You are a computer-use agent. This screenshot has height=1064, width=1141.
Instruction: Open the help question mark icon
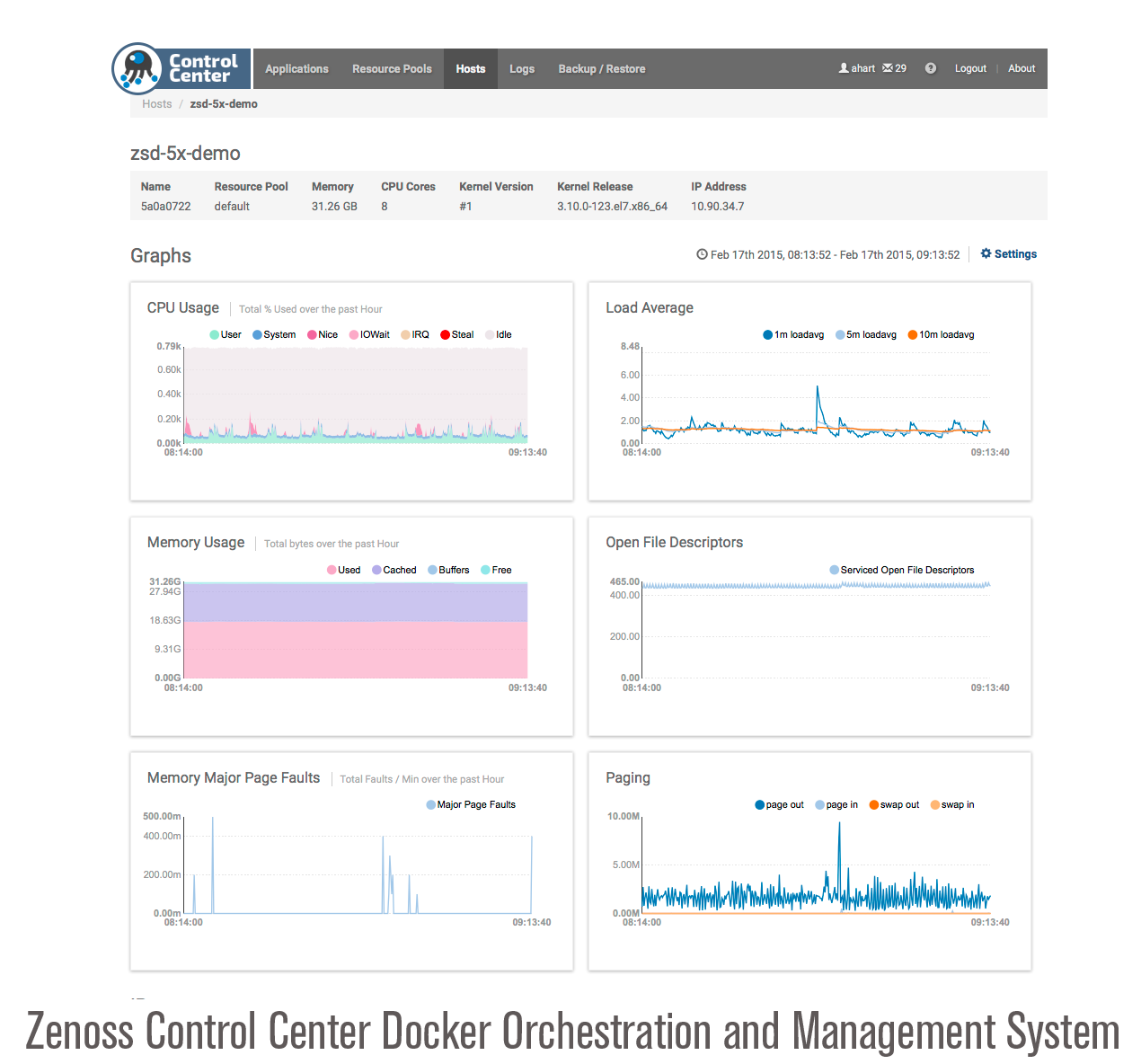click(931, 68)
